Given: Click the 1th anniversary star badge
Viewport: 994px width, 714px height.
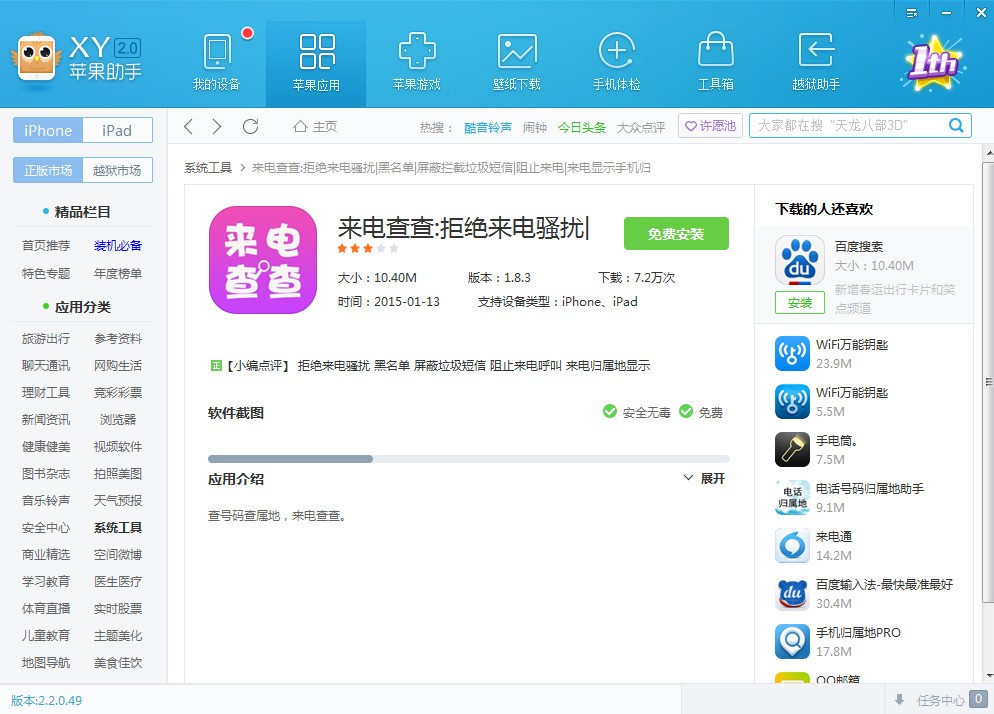Looking at the screenshot, I should [933, 63].
